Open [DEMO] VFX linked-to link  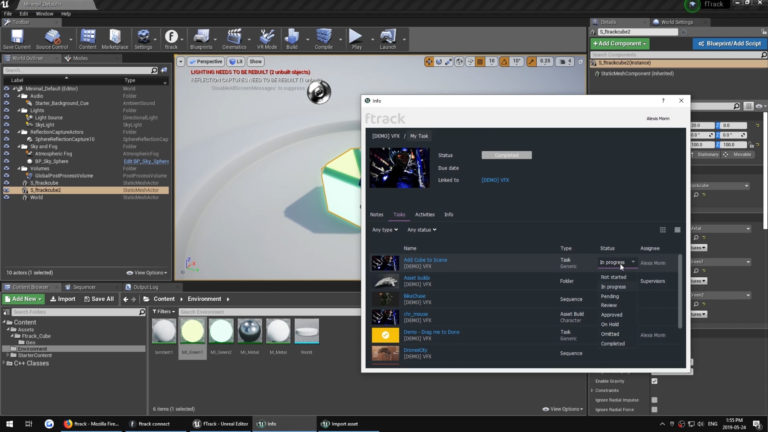pos(495,180)
